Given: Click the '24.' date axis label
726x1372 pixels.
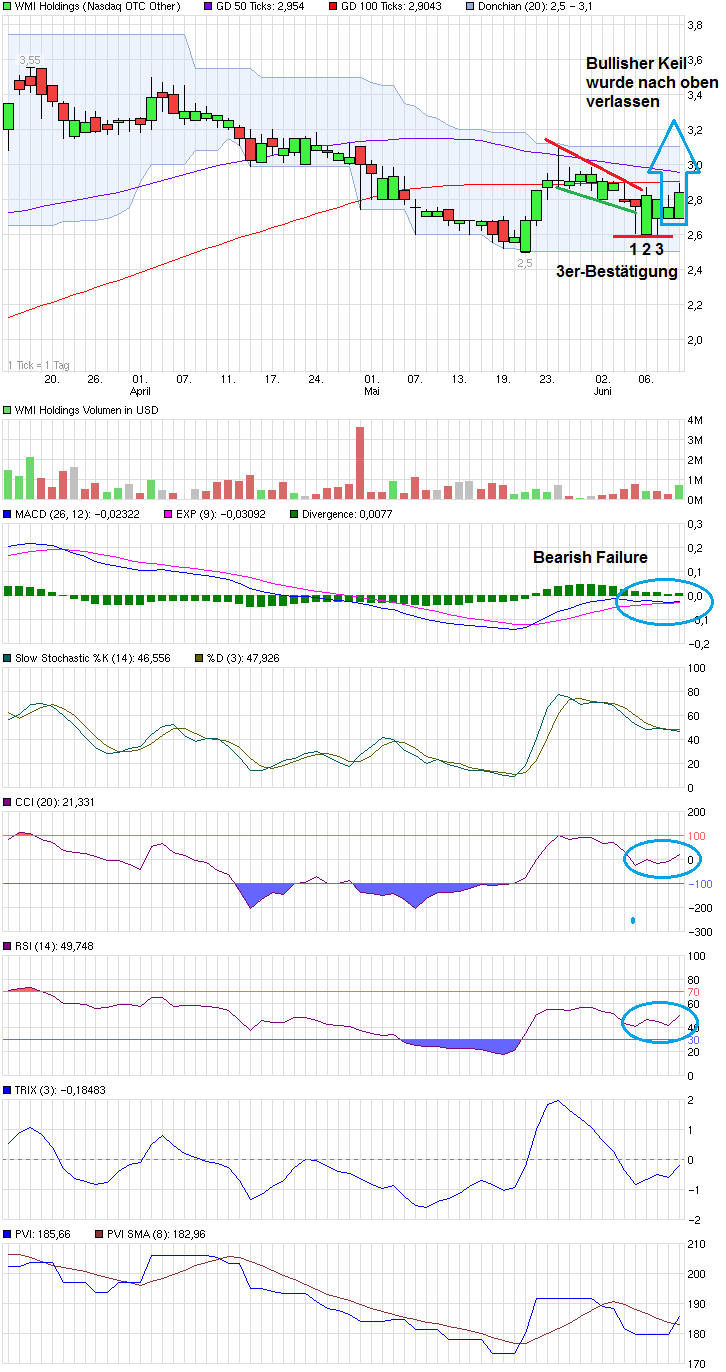Looking at the screenshot, I should coord(315,379).
